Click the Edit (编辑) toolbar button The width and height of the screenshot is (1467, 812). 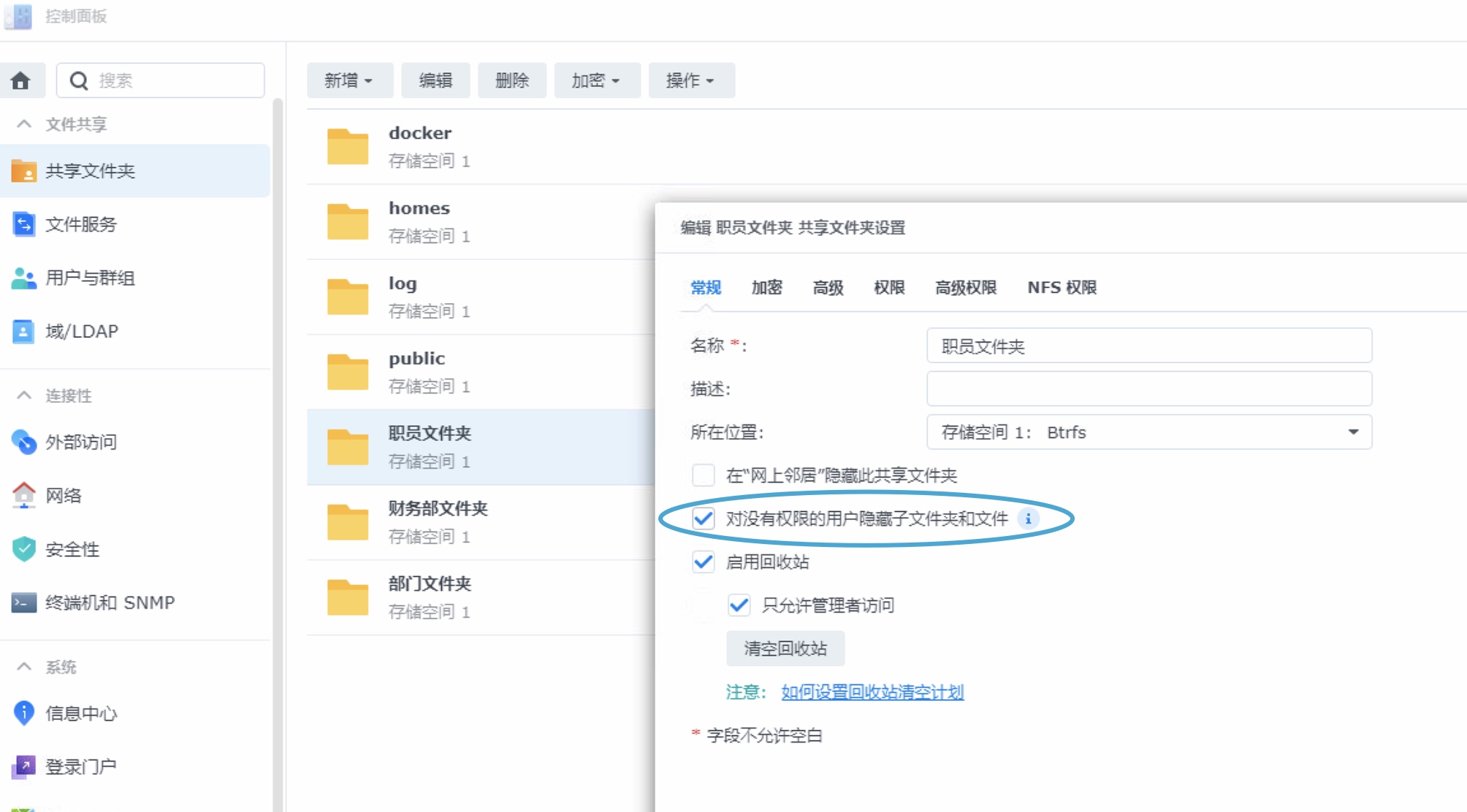tap(435, 80)
